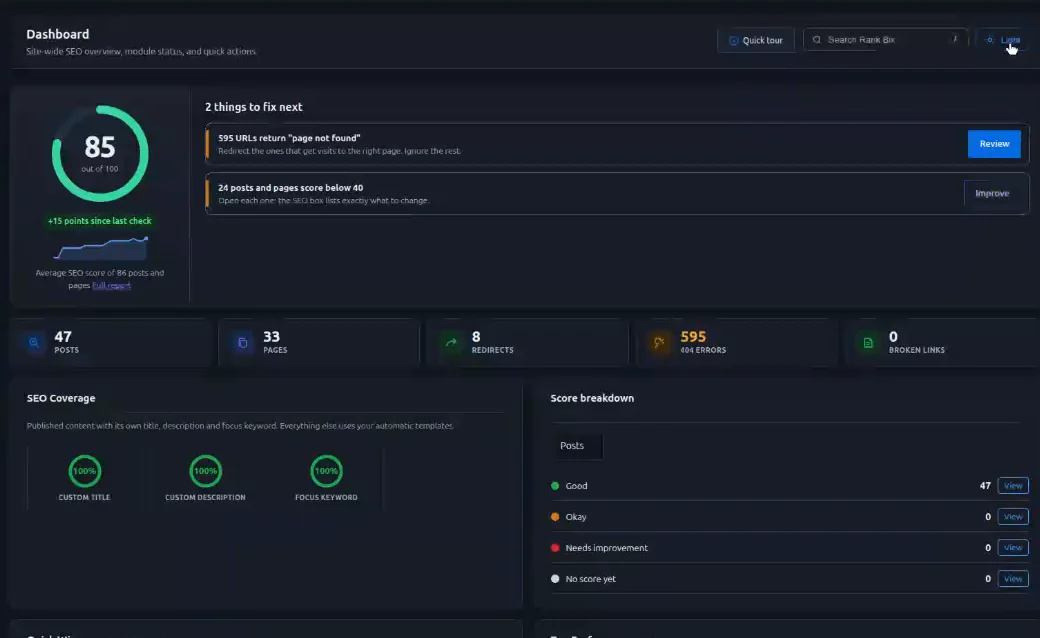This screenshot has width=1040, height=638.
Task: Click the orange Okay status dot
Action: coord(555,517)
